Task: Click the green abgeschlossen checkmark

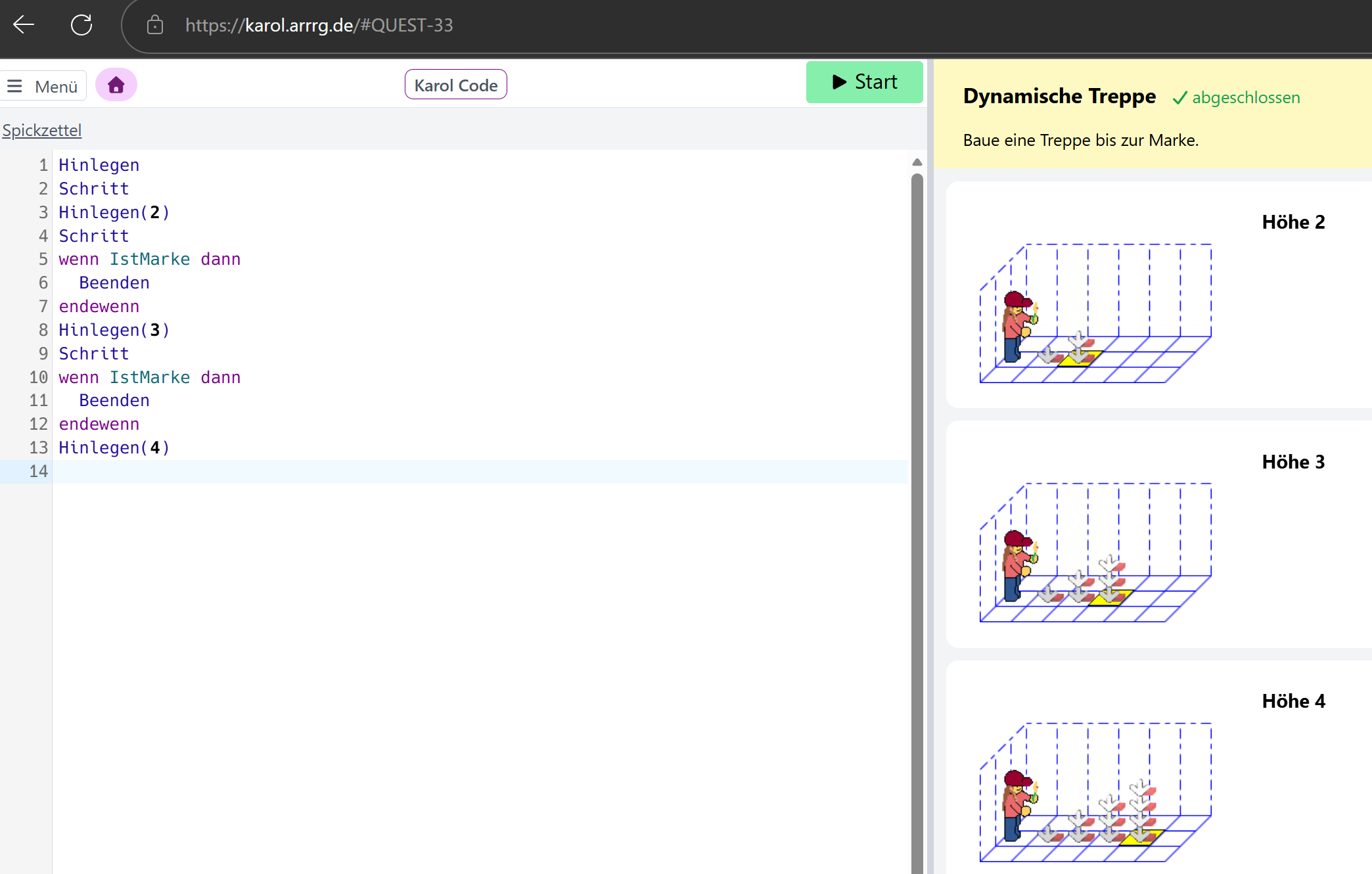Action: (1180, 98)
